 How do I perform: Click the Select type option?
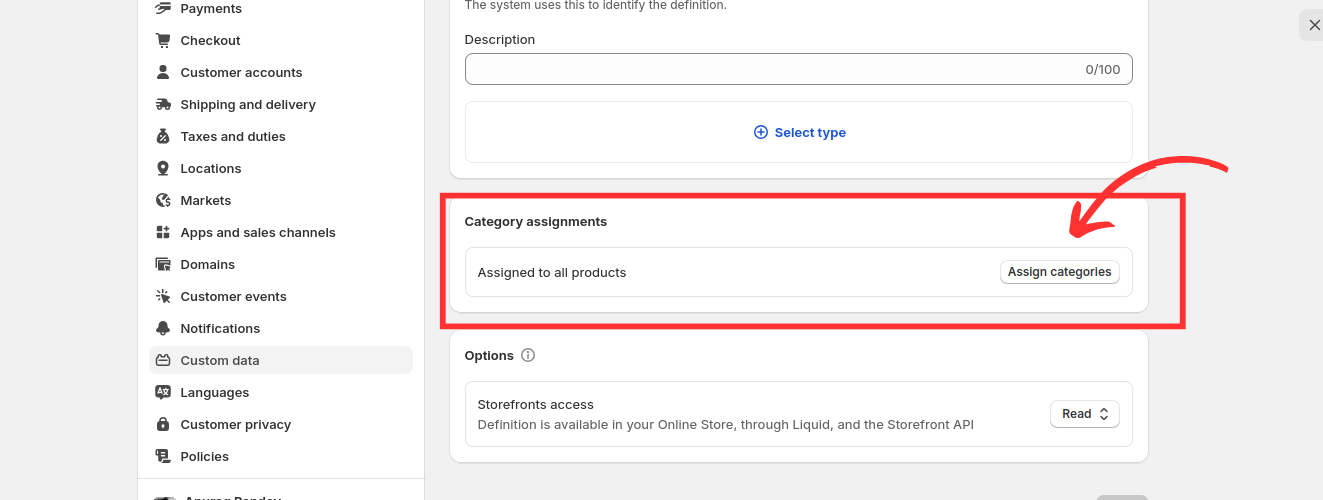pyautogui.click(x=798, y=132)
